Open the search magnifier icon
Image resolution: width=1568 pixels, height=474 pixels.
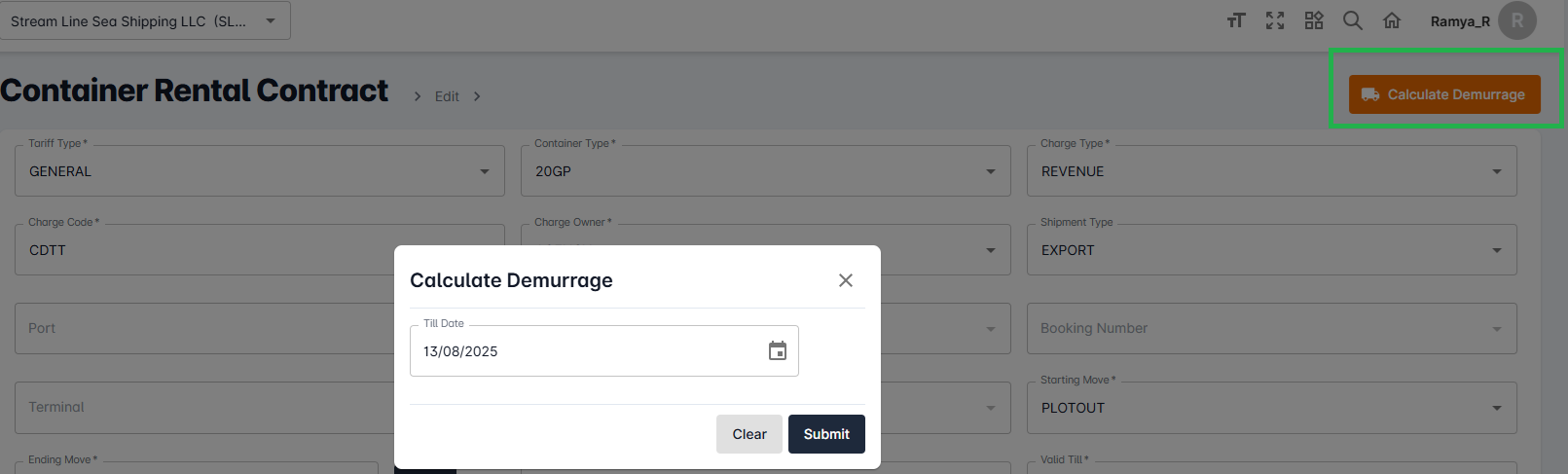pyautogui.click(x=1353, y=20)
